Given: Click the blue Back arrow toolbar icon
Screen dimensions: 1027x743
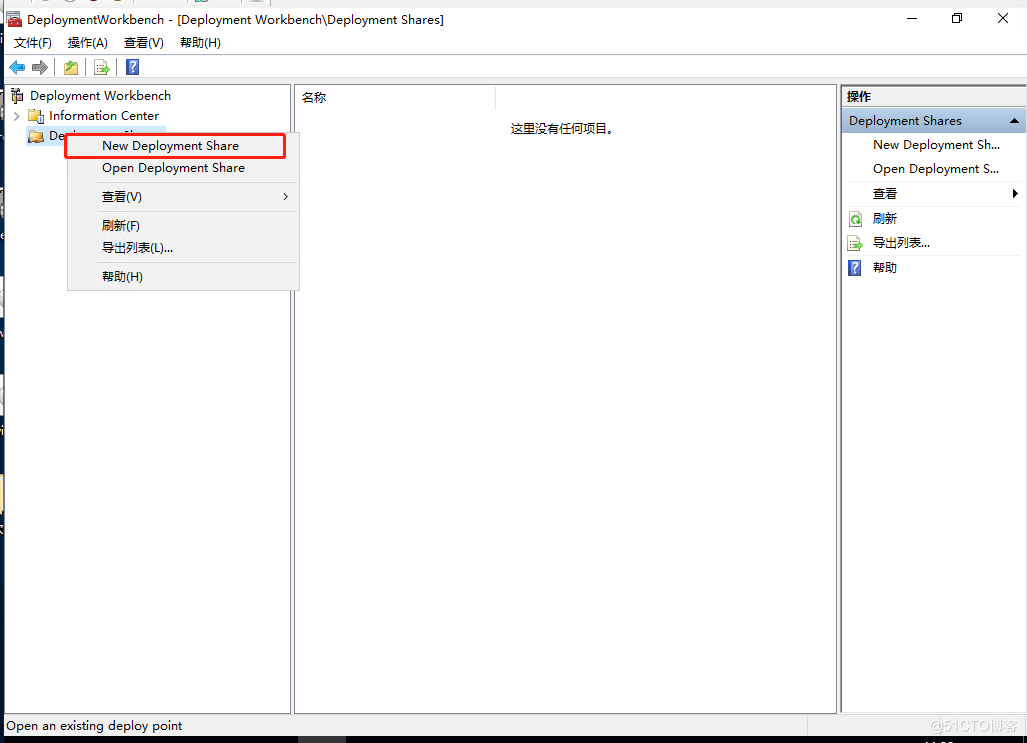Looking at the screenshot, I should 17,67.
